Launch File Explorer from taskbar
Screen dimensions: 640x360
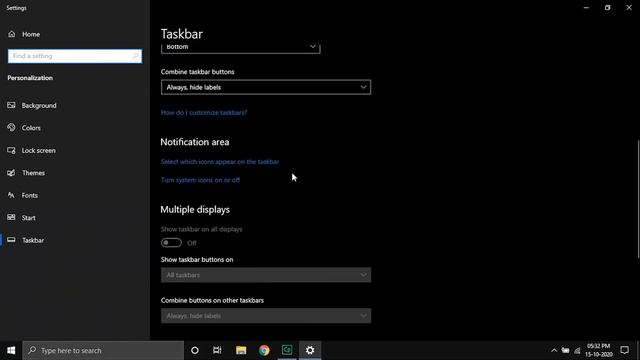click(241, 350)
